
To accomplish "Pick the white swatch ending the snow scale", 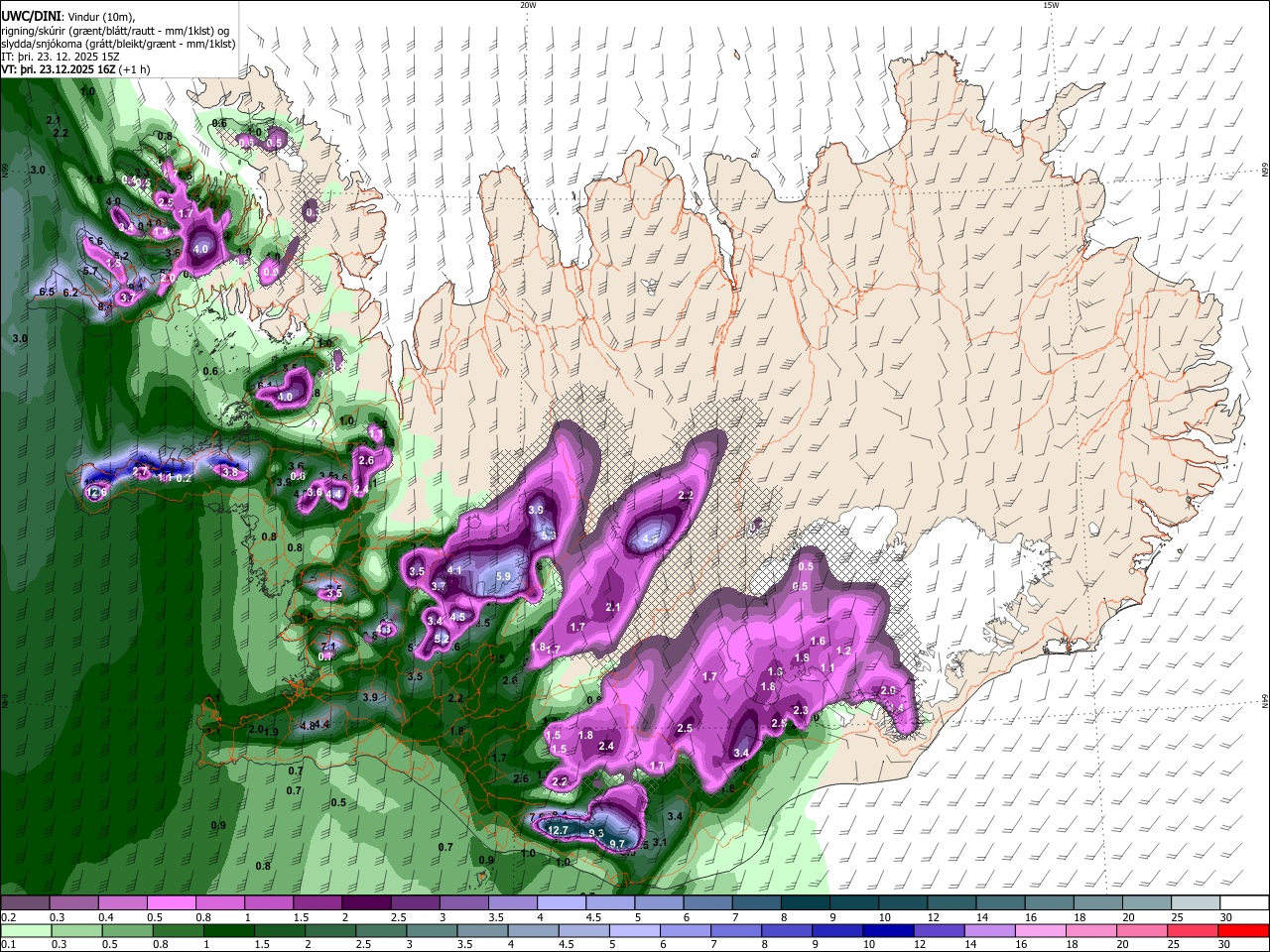I will click(1243, 902).
